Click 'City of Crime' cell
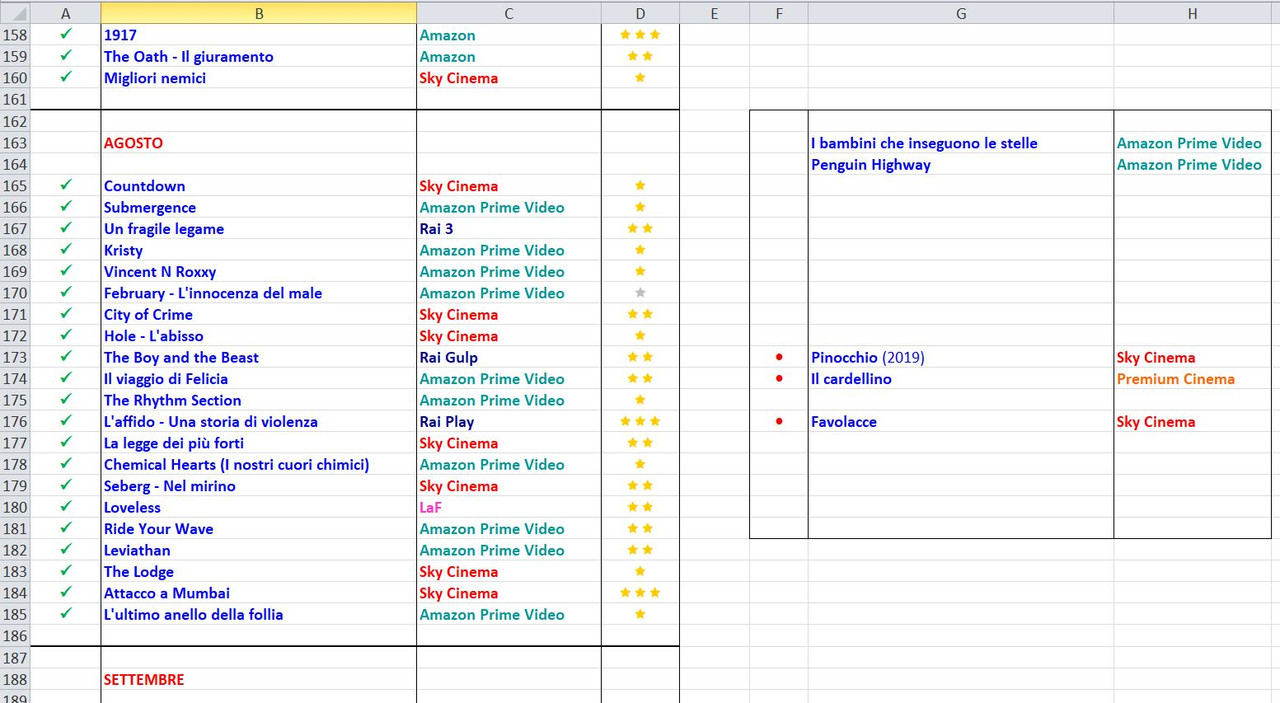The width and height of the screenshot is (1280, 703). point(258,314)
